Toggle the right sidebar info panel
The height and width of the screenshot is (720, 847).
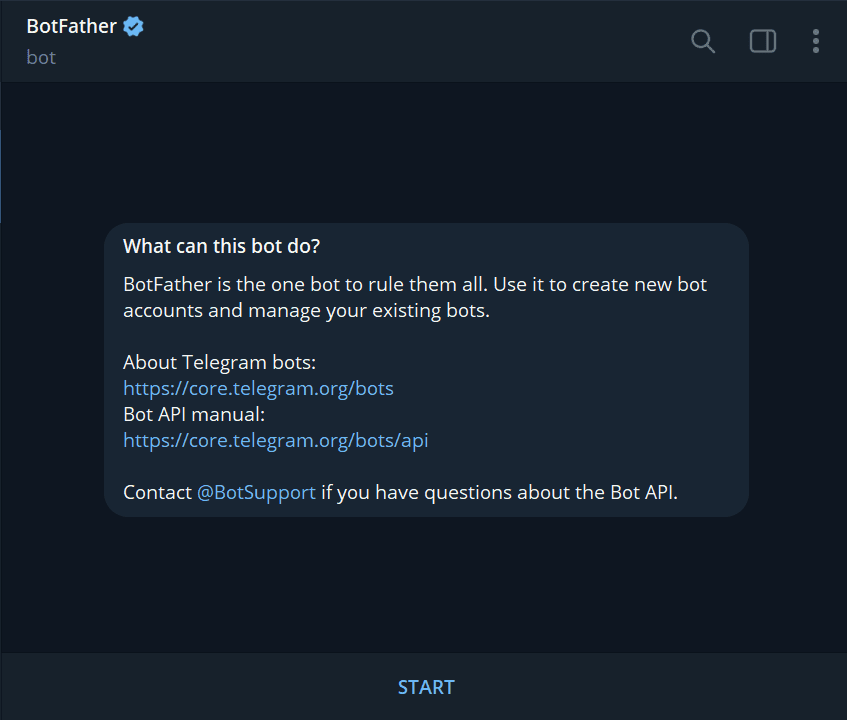click(x=763, y=41)
